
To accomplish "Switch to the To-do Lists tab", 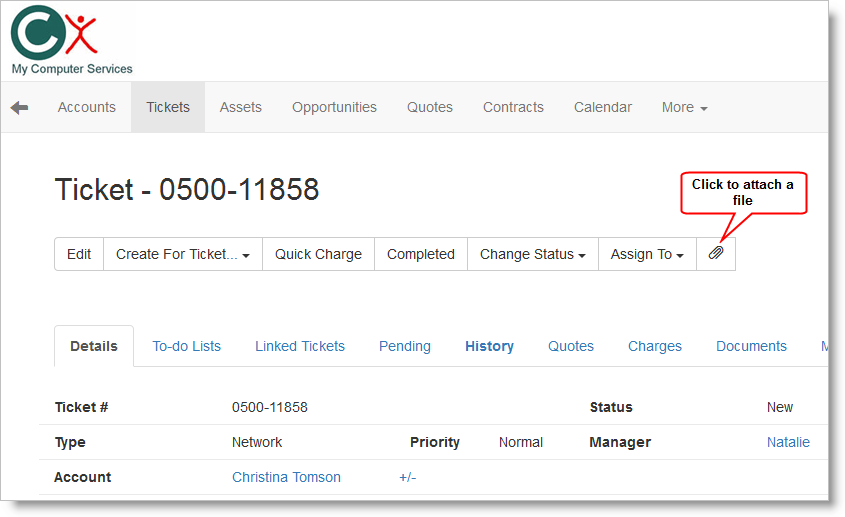I will pyautogui.click(x=187, y=346).
